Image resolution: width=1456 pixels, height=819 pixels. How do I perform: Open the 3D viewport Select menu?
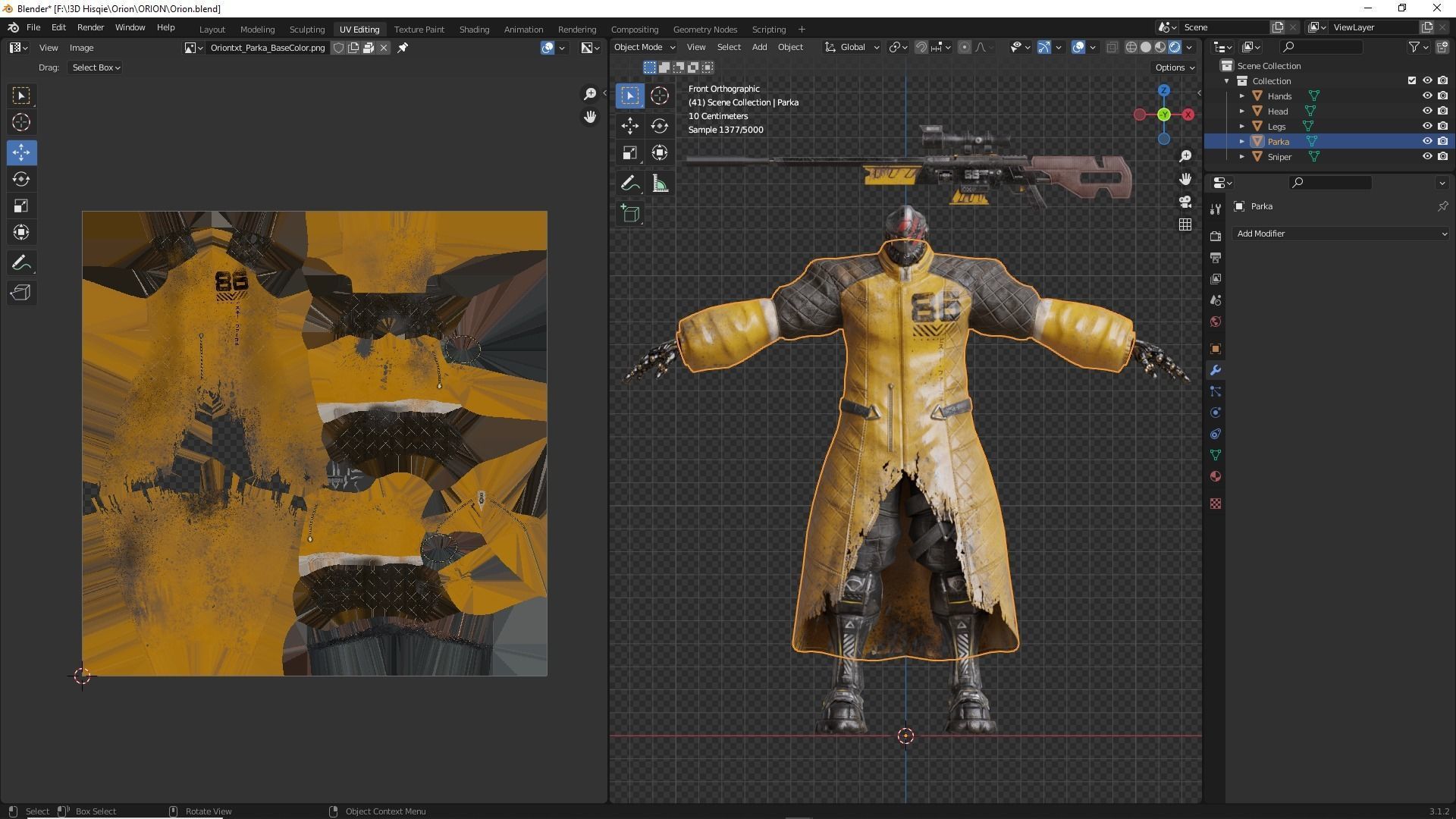pos(729,47)
